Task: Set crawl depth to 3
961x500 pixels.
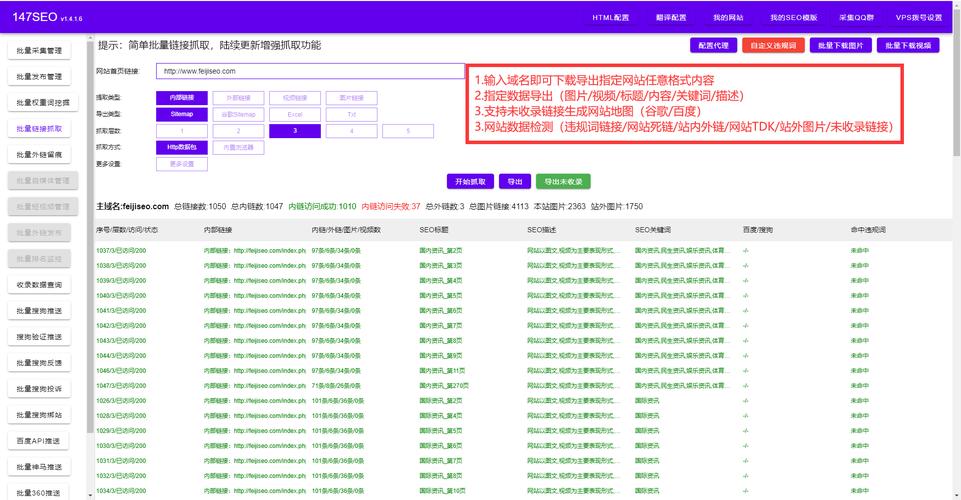Action: 295,131
